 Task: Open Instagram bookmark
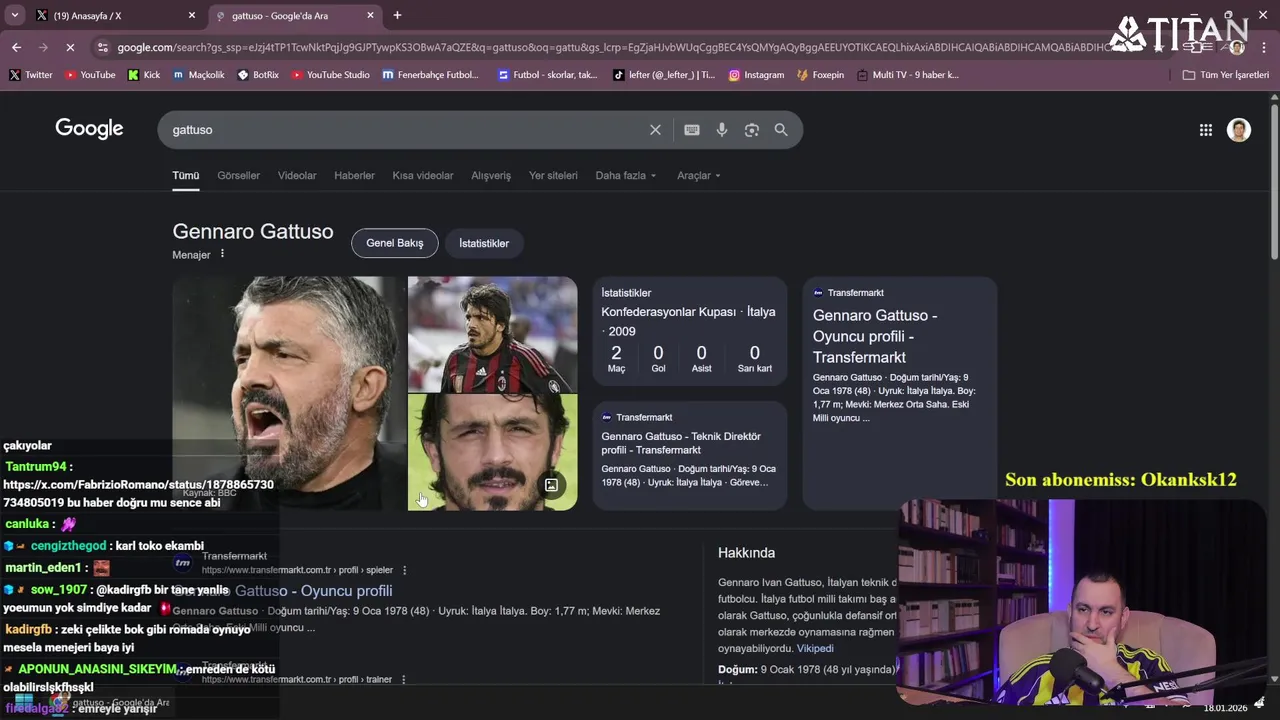pos(756,75)
